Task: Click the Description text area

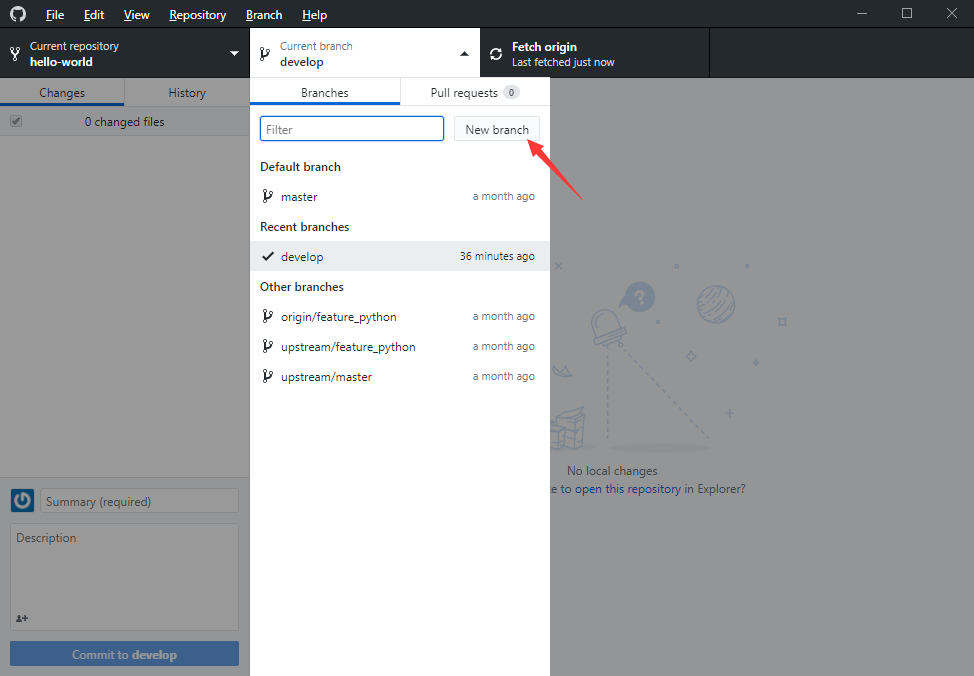Action: (x=124, y=577)
